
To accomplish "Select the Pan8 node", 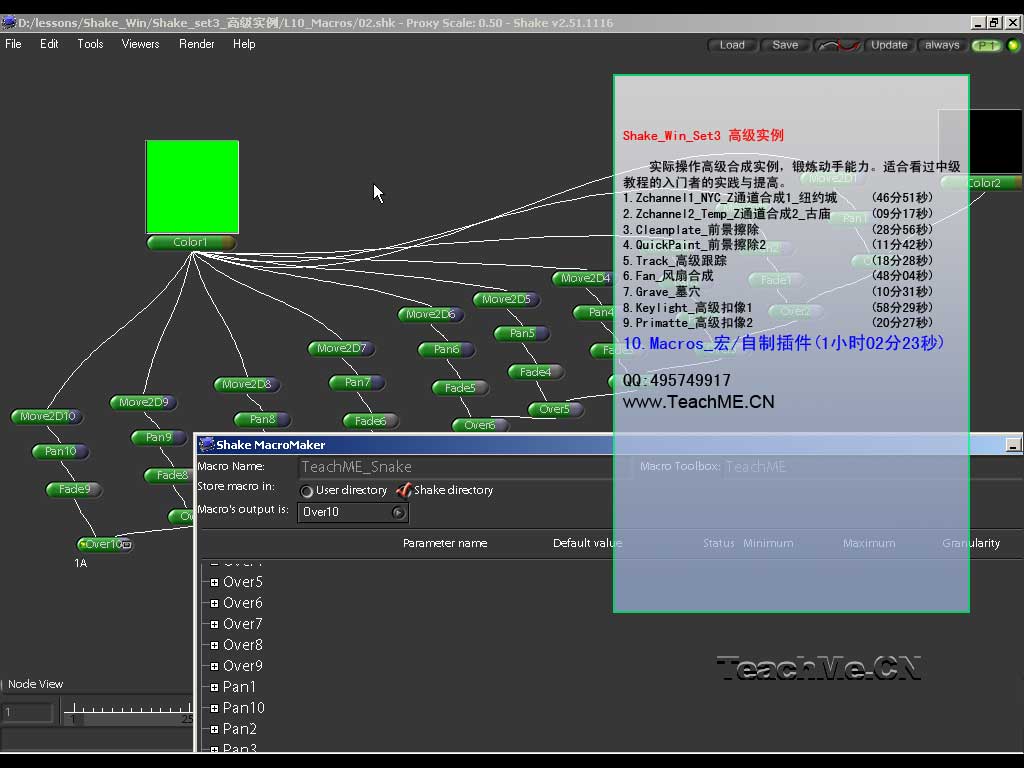I will click(262, 419).
